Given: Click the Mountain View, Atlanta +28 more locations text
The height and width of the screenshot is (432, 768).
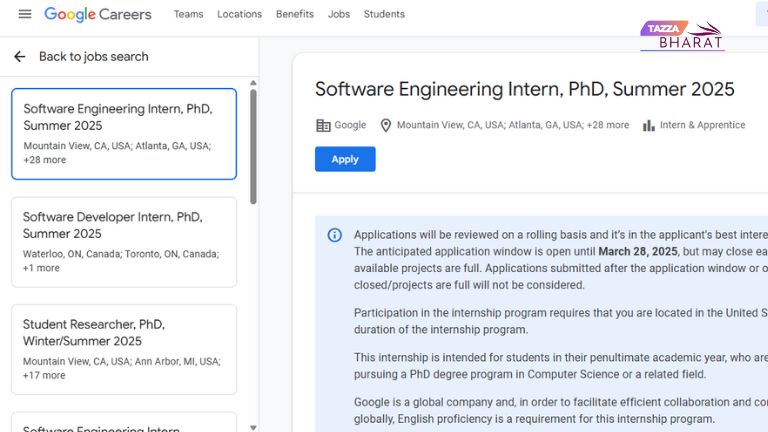Looking at the screenshot, I should point(513,125).
